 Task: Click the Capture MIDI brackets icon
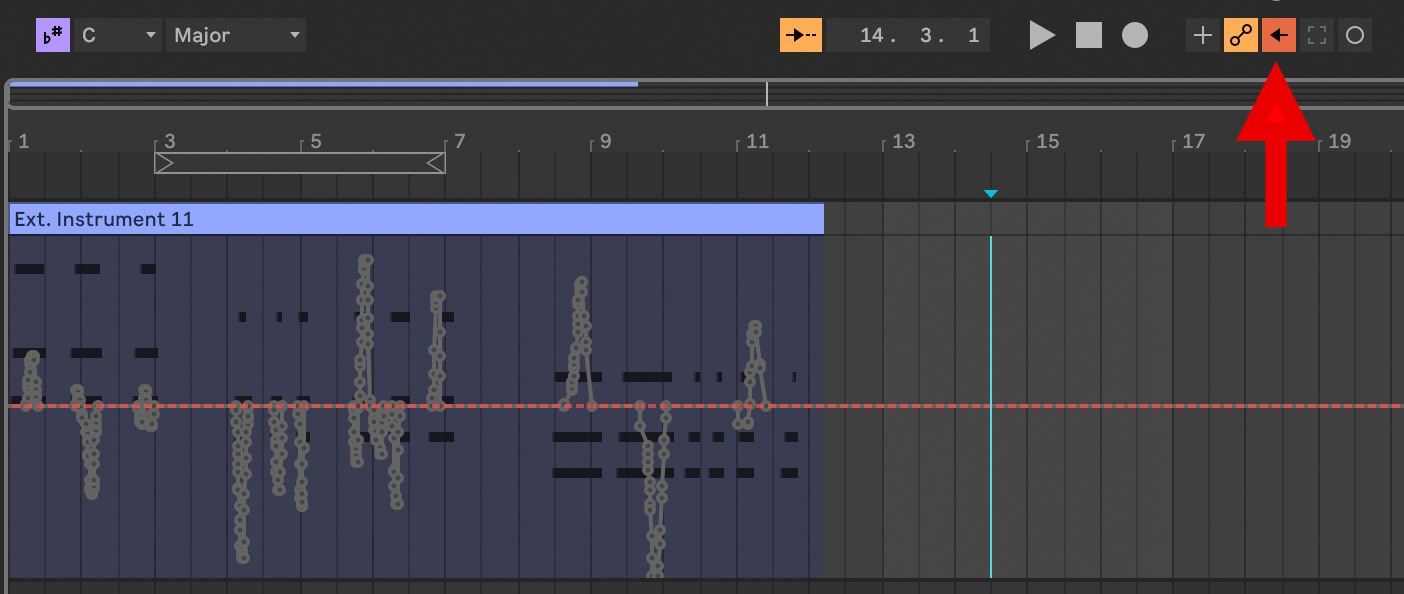coord(1317,35)
